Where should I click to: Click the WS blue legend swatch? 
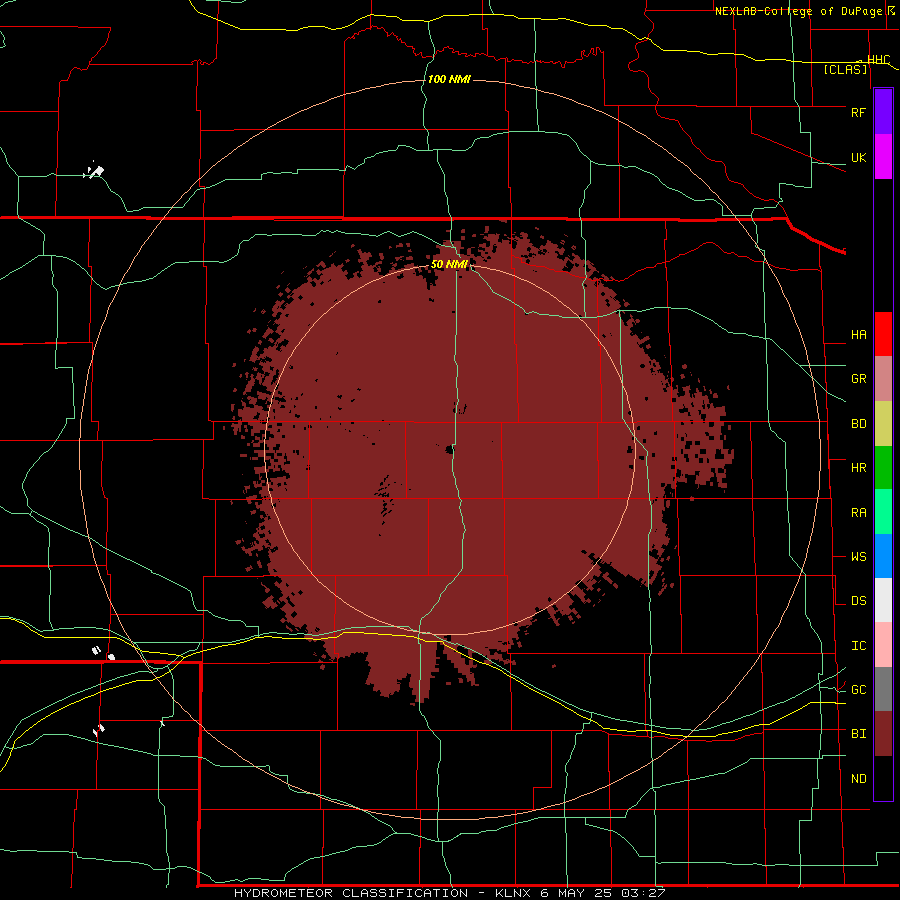(x=883, y=556)
